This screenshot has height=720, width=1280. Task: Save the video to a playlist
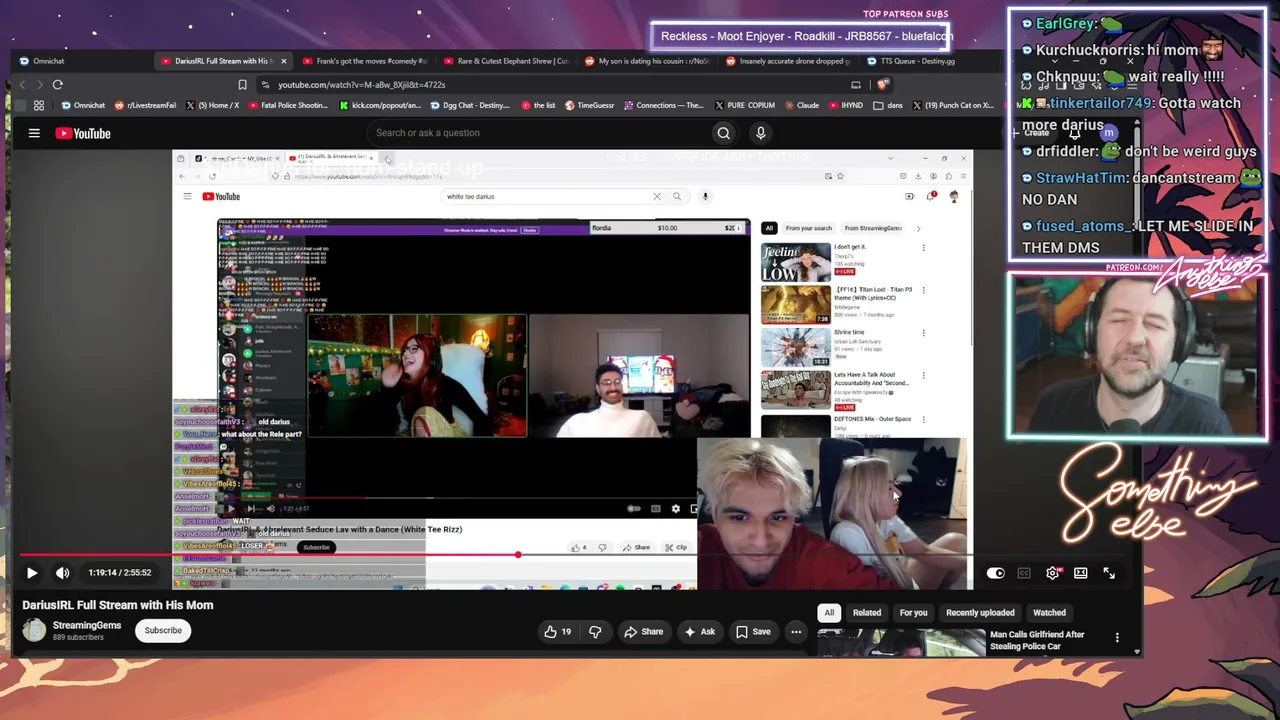(753, 632)
